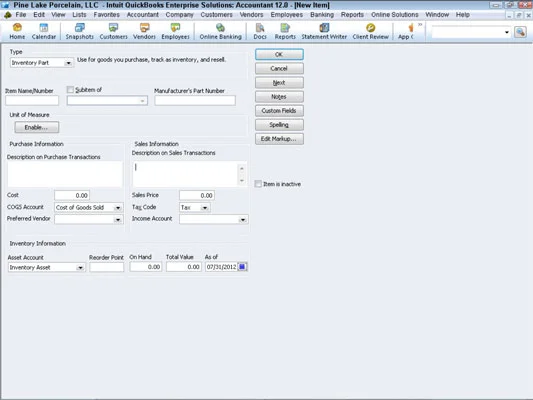
Task: Toggle the Subitem of checkbox
Action: [70, 90]
